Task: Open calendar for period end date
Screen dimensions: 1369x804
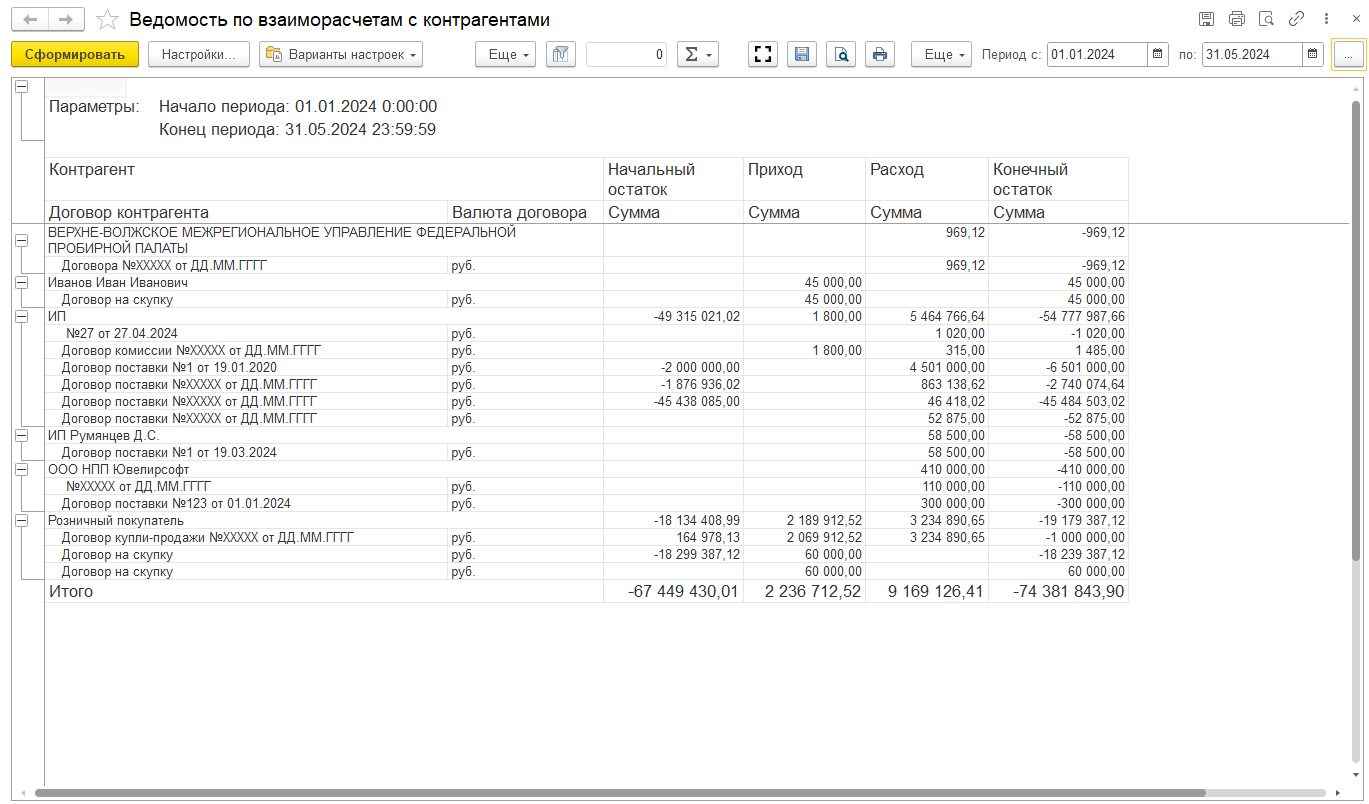Action: 1313,55
